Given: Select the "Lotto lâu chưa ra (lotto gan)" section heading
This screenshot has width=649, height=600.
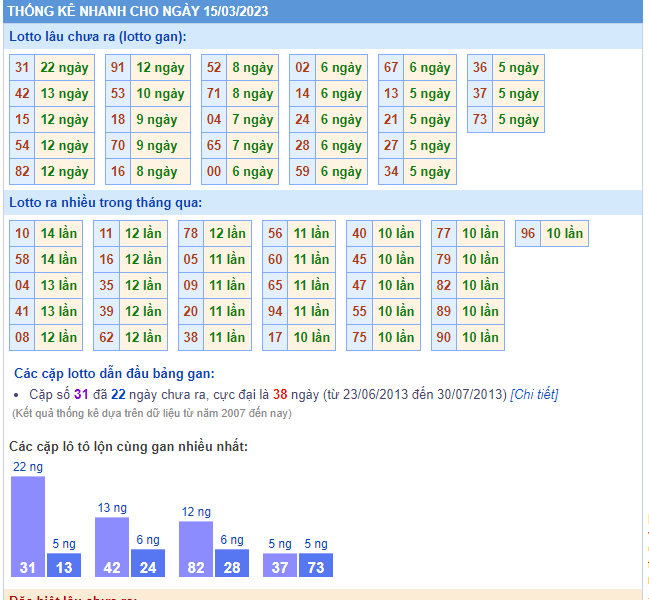Looking at the screenshot, I should pyautogui.click(x=98, y=37).
